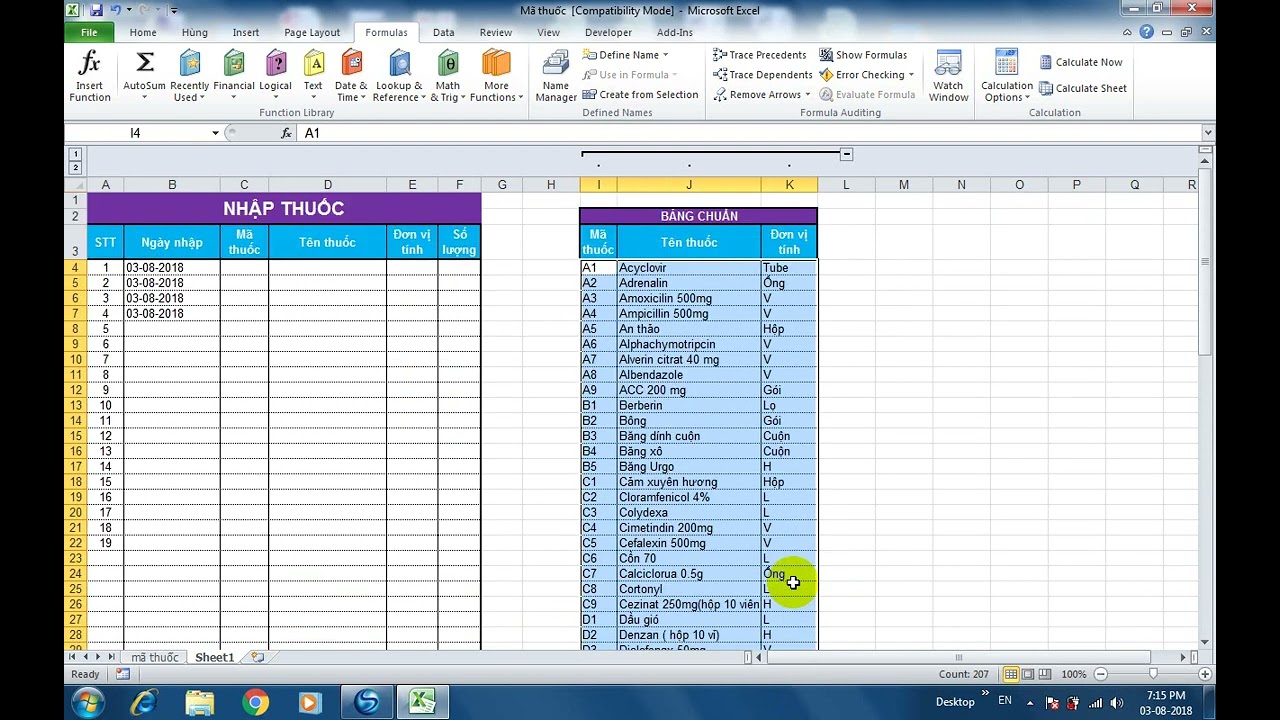Image resolution: width=1280 pixels, height=720 pixels.
Task: Select outline level 2 button
Action: click(x=75, y=168)
